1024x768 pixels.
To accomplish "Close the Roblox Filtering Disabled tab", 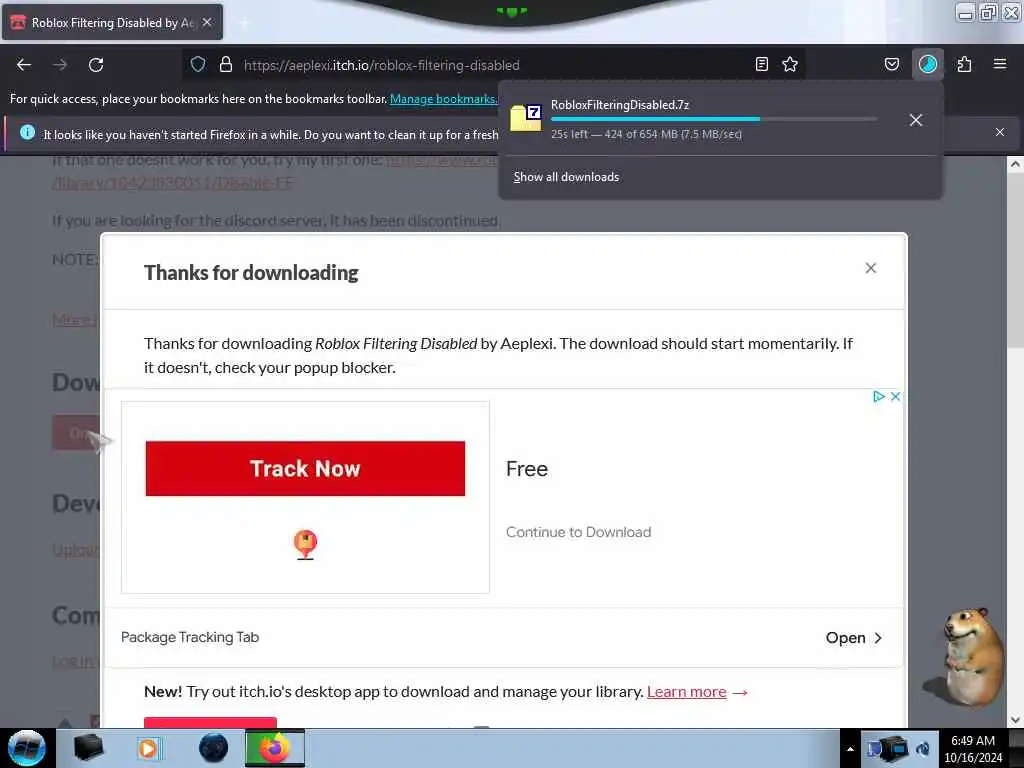I will 207,22.
